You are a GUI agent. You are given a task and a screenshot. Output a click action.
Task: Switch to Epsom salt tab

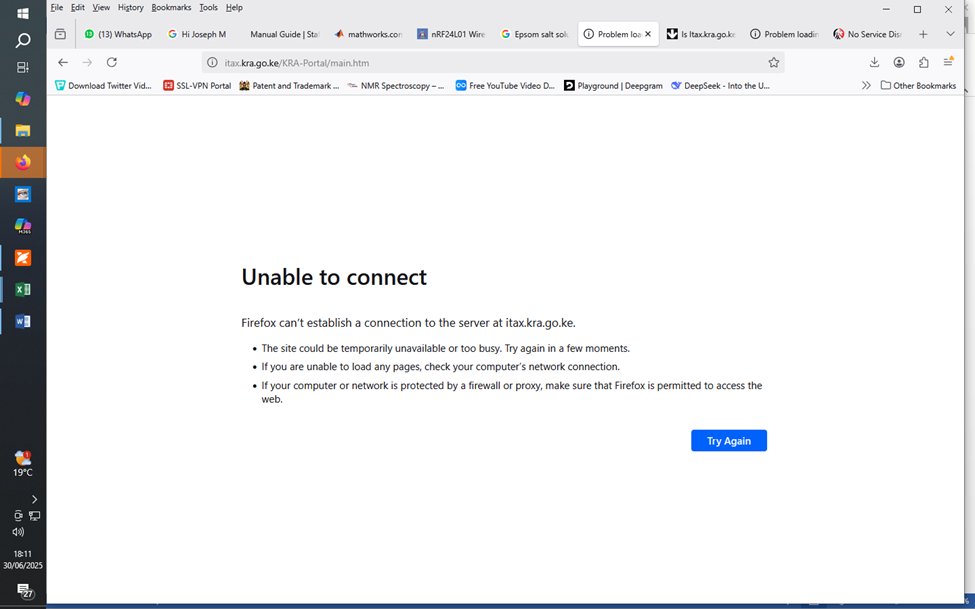click(x=535, y=34)
